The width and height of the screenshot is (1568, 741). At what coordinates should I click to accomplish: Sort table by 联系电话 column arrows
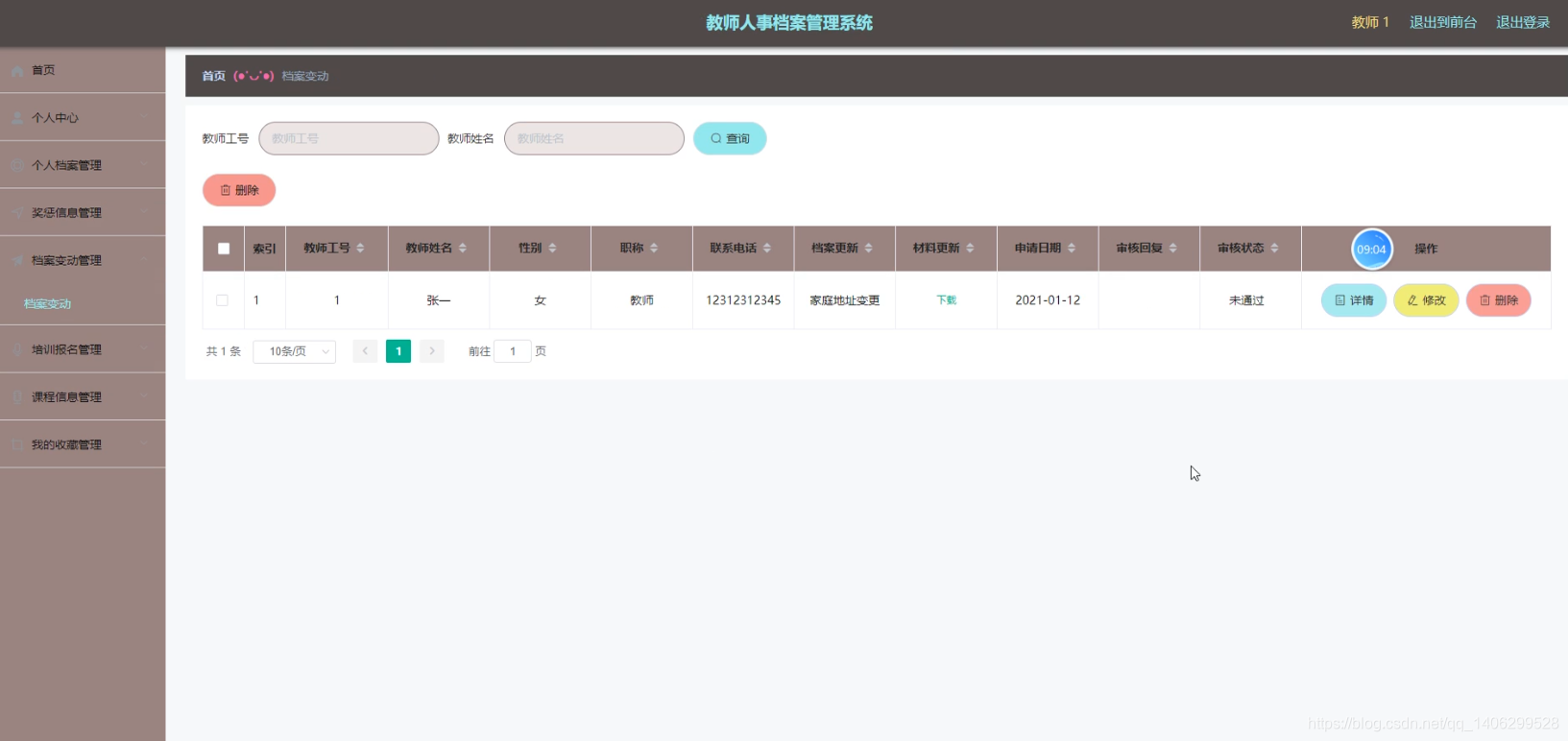[x=767, y=249]
